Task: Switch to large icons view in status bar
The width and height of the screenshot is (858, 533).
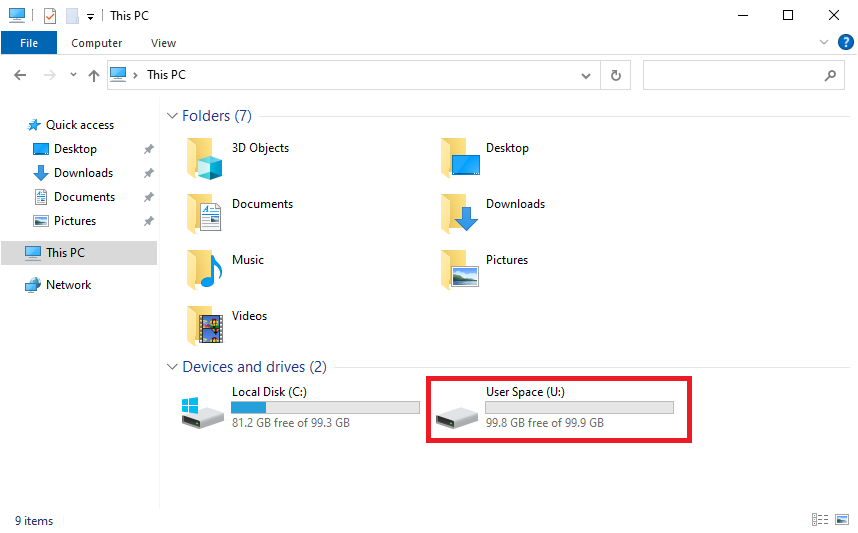Action: [842, 519]
